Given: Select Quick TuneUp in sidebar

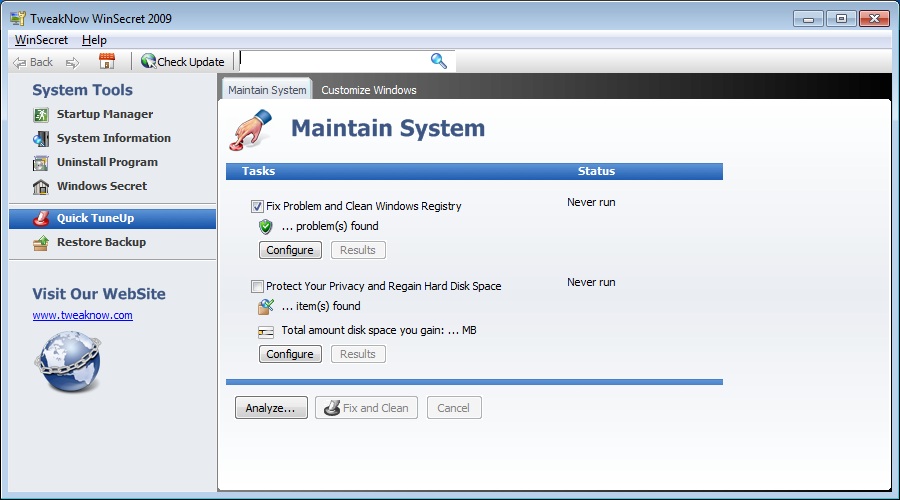Looking at the screenshot, I should (112, 219).
